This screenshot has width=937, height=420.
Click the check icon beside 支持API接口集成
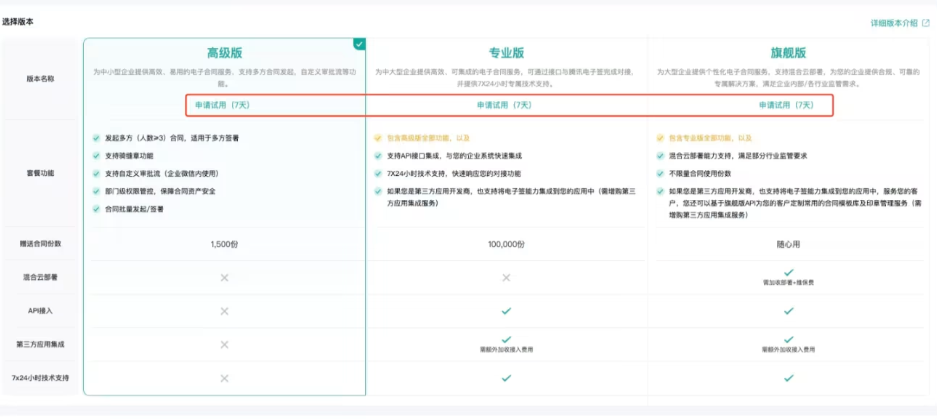click(378, 156)
